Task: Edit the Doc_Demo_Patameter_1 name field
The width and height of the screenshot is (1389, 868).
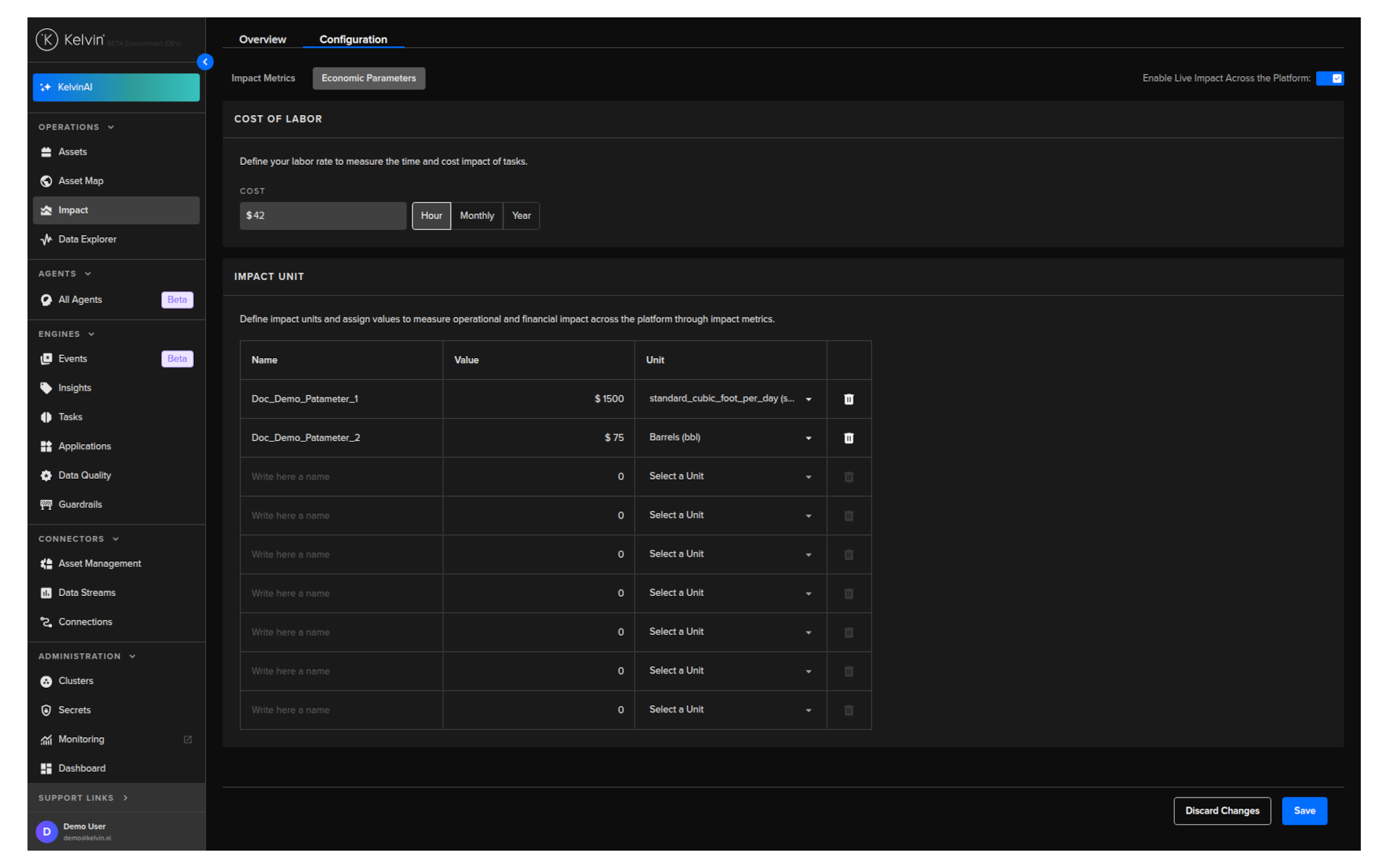Action: (341, 399)
